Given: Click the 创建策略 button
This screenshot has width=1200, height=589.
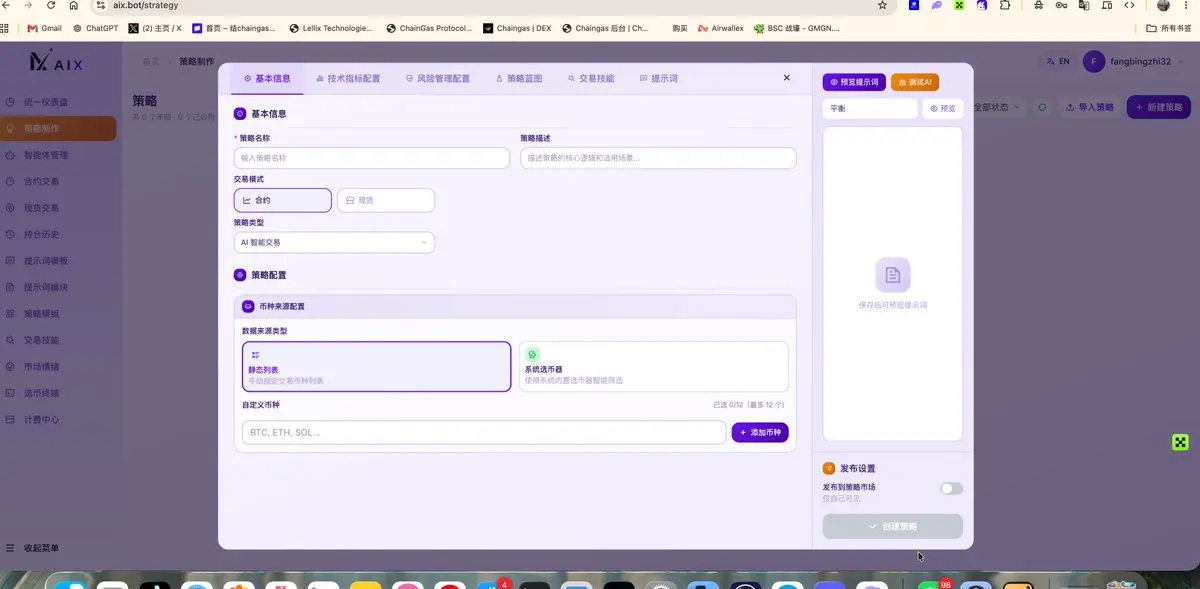Looking at the screenshot, I should point(893,526).
